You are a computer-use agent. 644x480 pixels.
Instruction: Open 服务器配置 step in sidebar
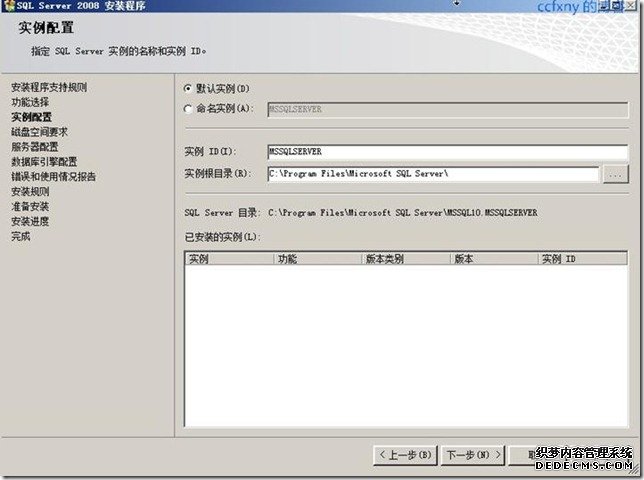click(x=35, y=147)
